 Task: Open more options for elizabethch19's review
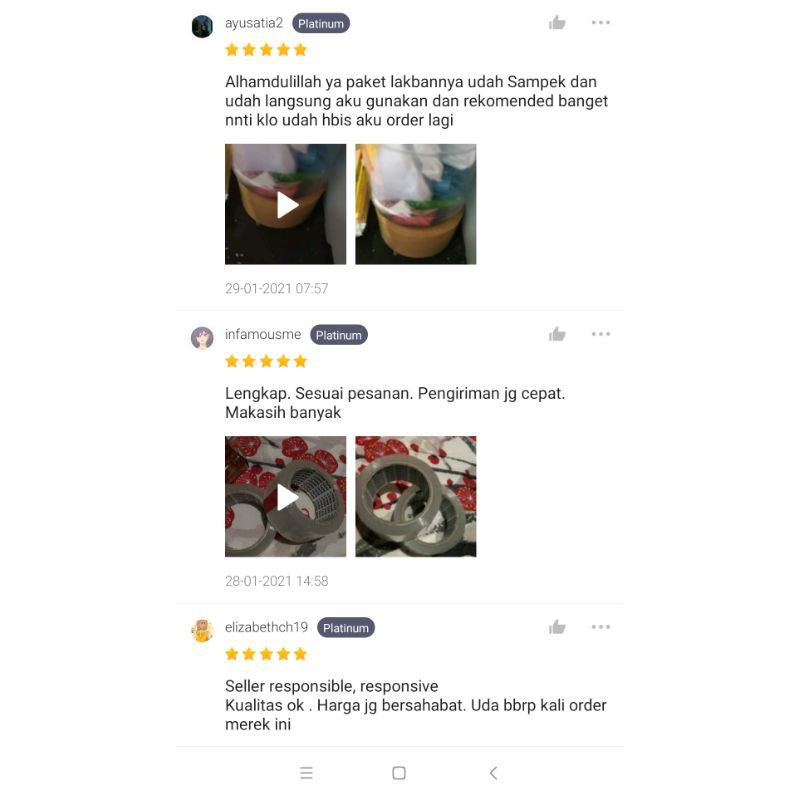click(x=601, y=627)
